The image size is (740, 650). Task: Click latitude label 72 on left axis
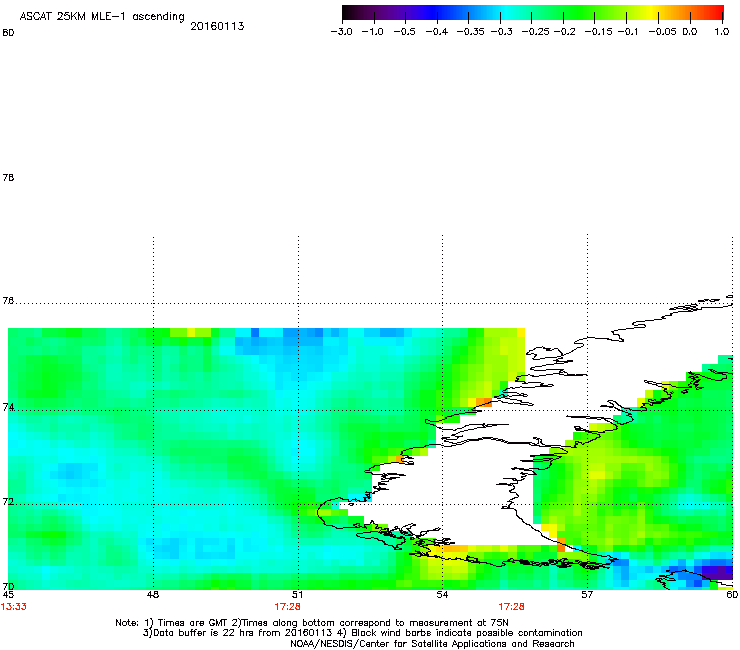pos(8,502)
